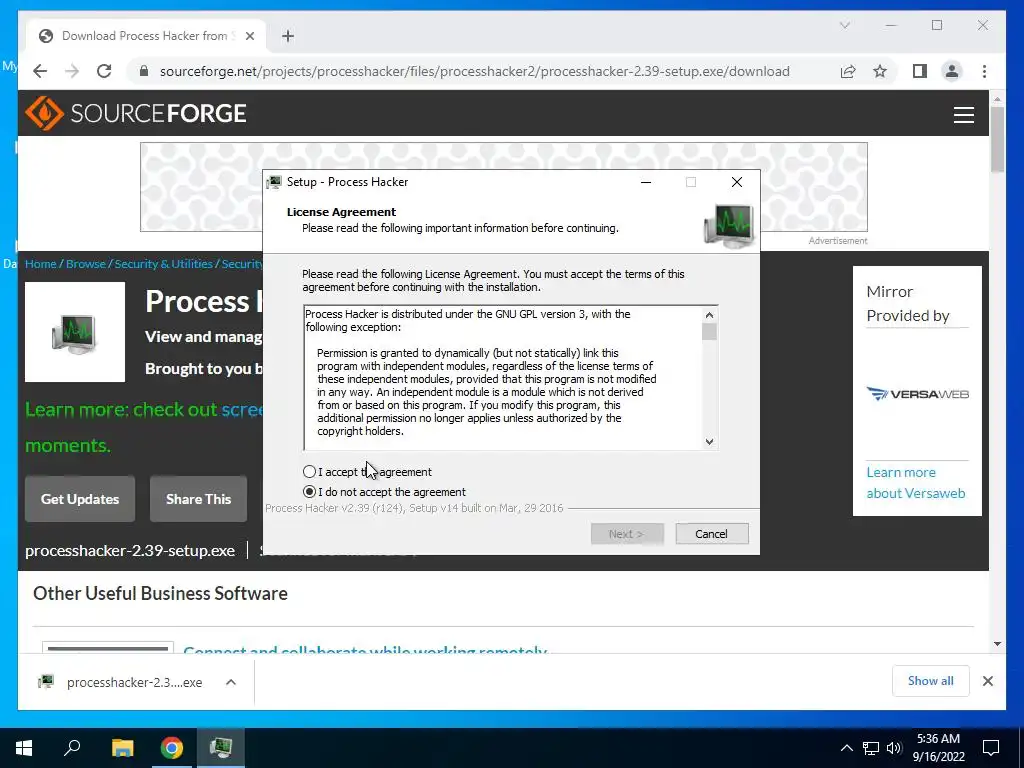This screenshot has width=1024, height=768.
Task: Click Show all downloads button
Action: pyautogui.click(x=930, y=680)
